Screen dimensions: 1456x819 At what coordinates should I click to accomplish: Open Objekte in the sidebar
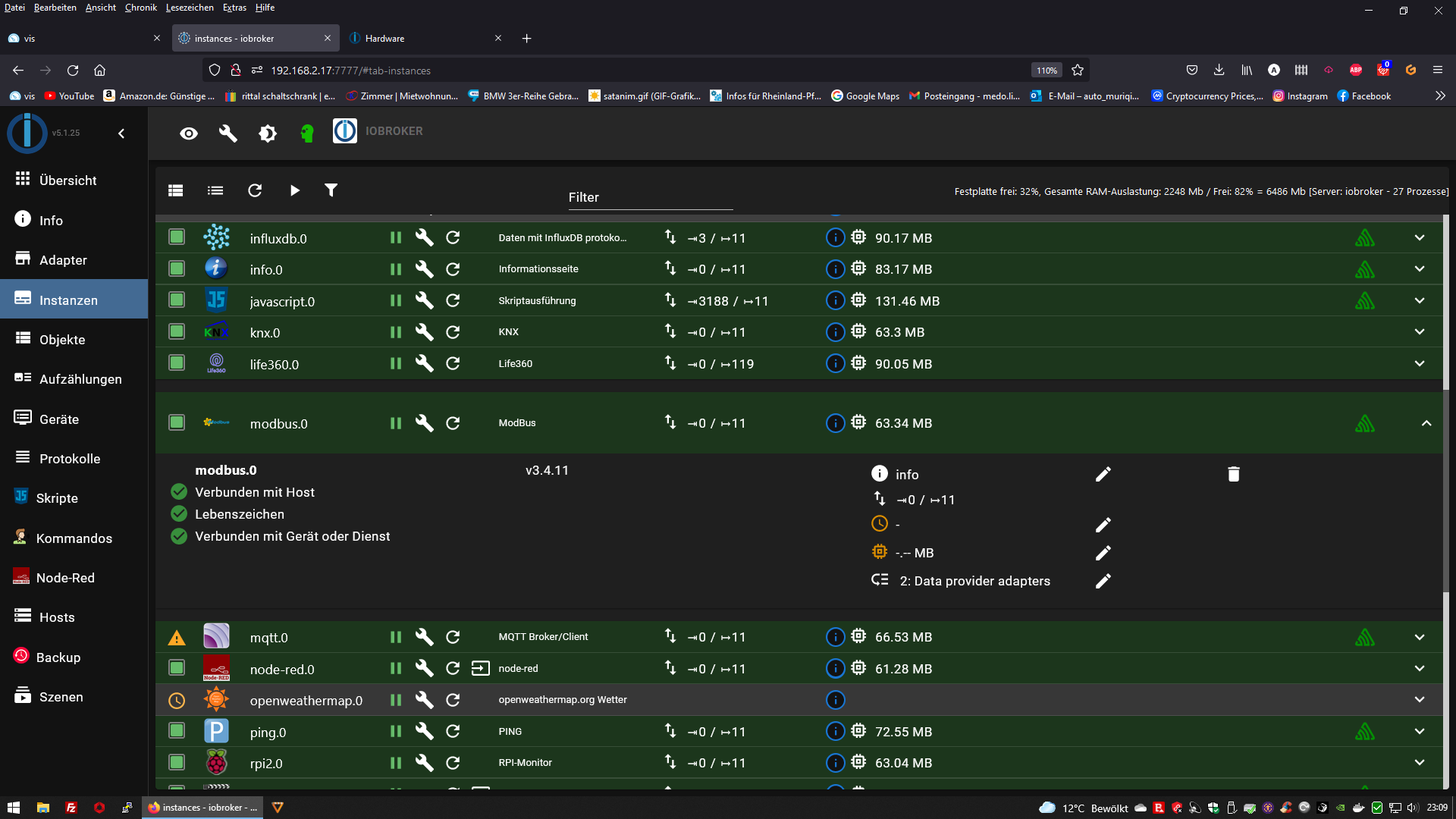62,339
